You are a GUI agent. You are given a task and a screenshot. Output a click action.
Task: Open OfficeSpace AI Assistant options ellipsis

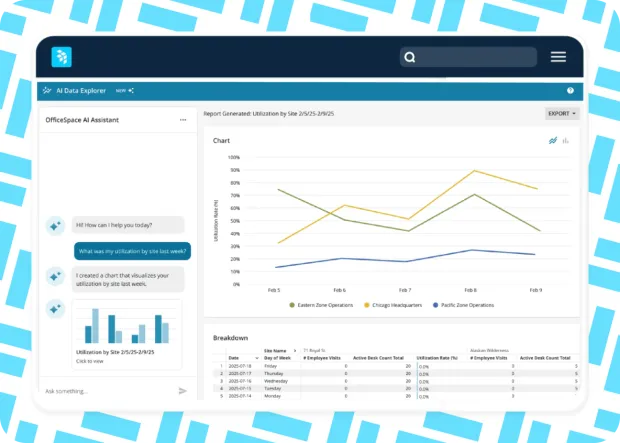coord(182,120)
